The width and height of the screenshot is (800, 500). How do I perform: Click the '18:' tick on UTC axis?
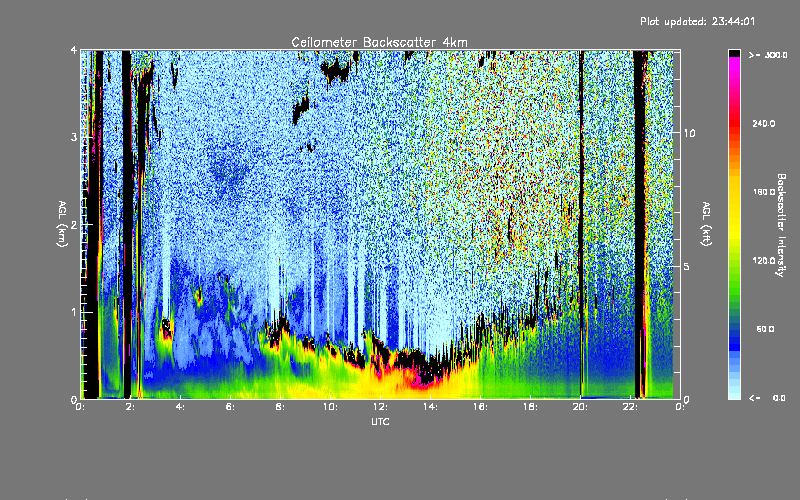530,407
